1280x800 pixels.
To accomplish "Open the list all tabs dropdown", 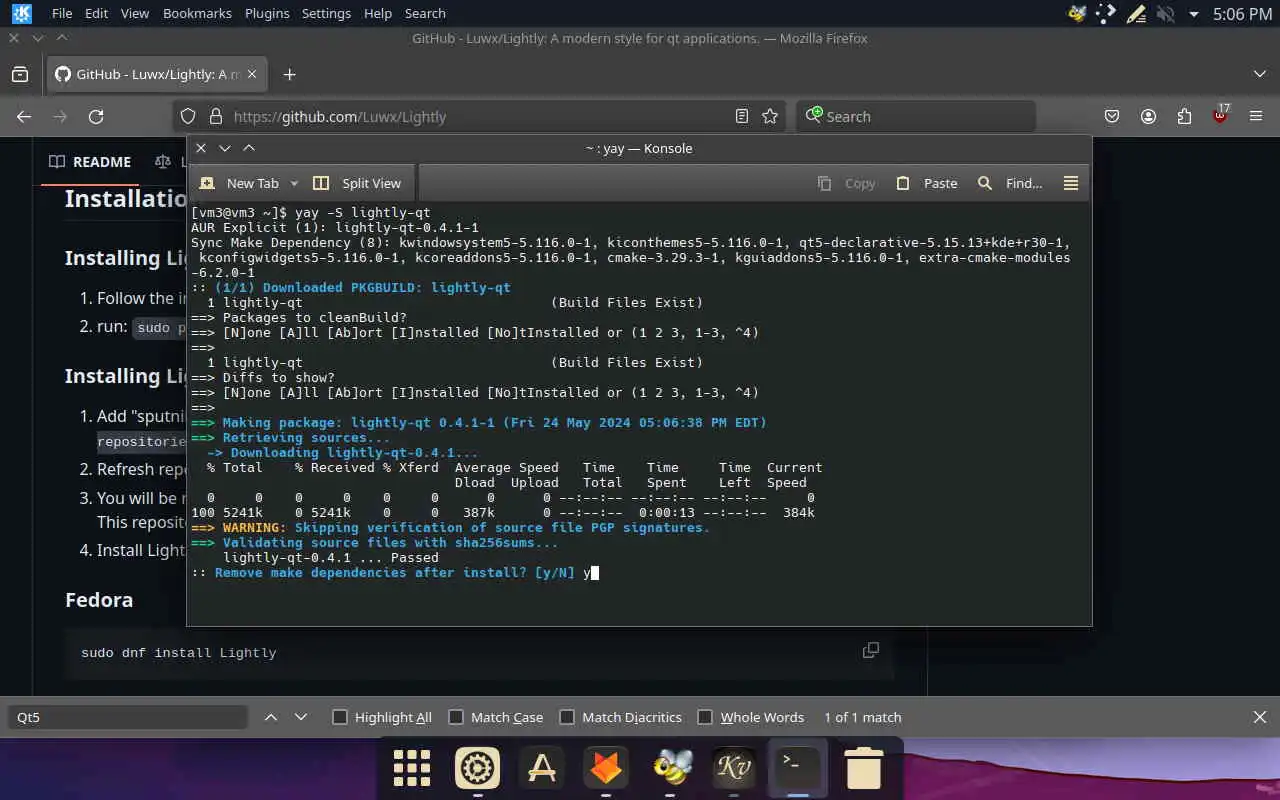I will pyautogui.click(x=1260, y=74).
